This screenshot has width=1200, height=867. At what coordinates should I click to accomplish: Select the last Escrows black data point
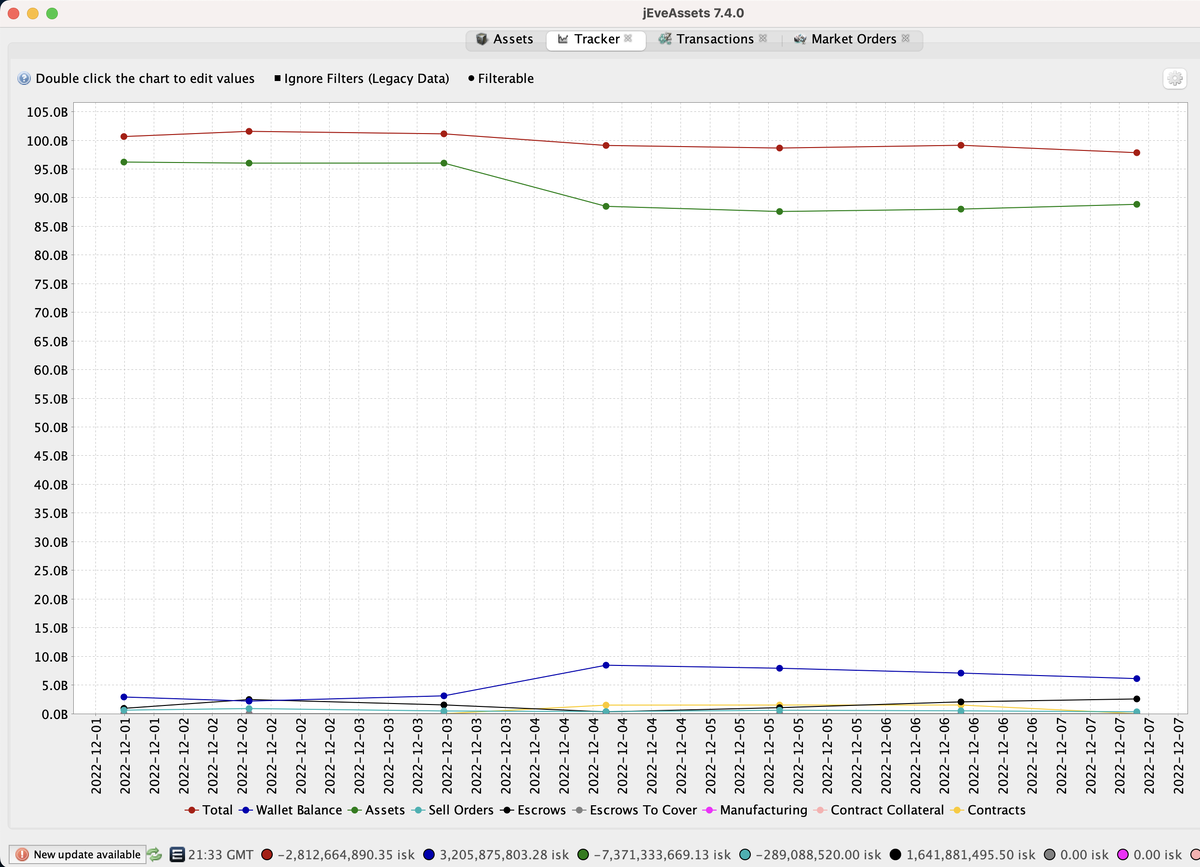point(1137,699)
